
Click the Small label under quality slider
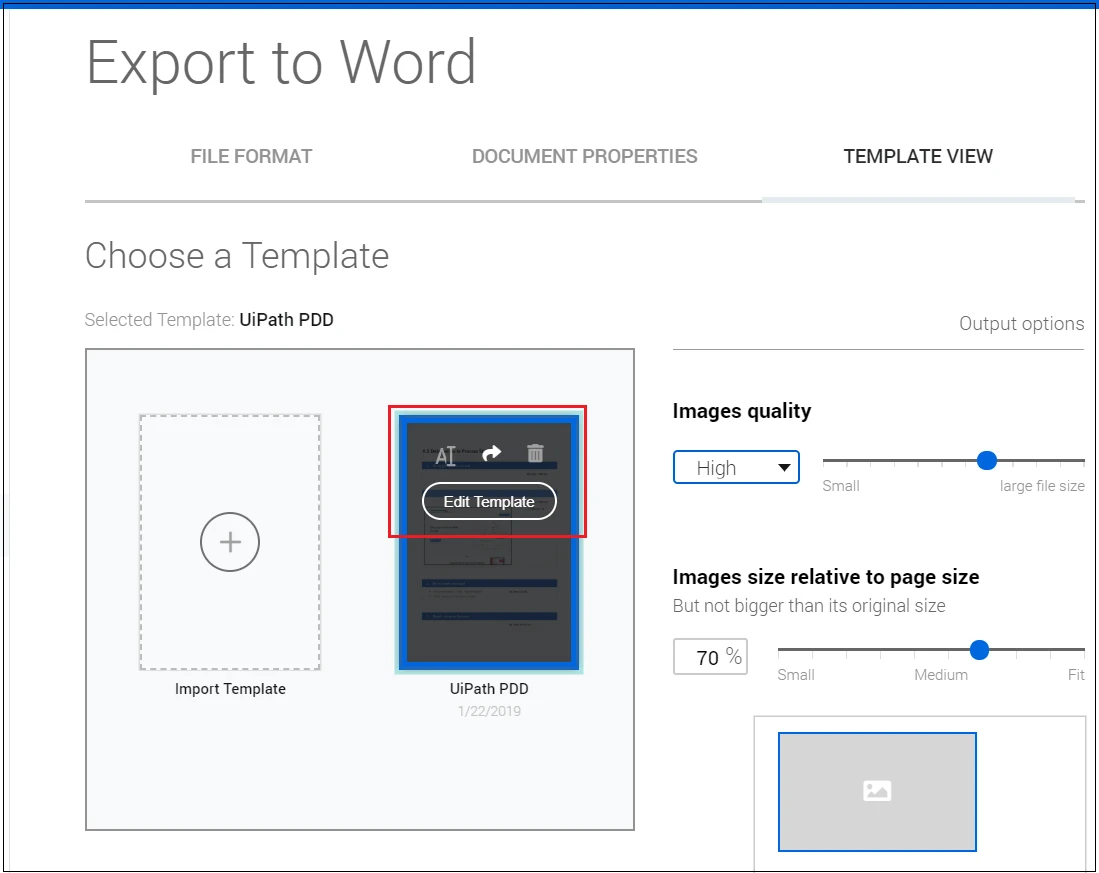[x=840, y=486]
